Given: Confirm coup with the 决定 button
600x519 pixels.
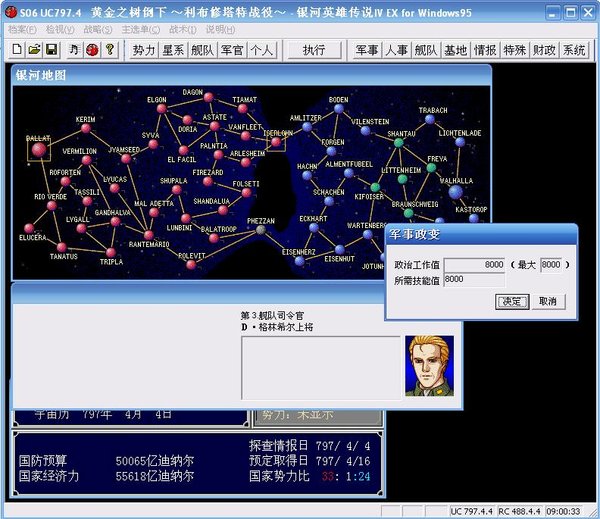Looking at the screenshot, I should 512,302.
